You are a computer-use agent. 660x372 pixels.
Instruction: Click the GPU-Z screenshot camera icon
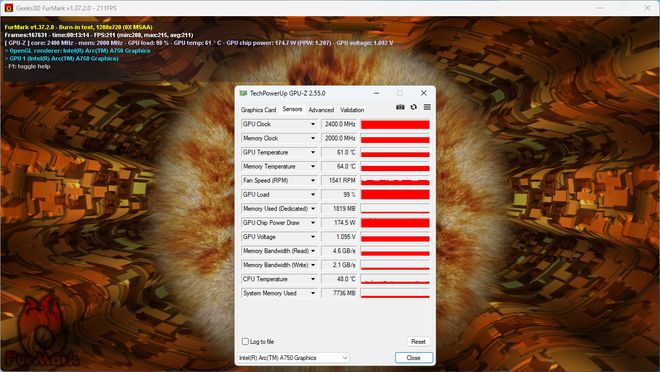click(400, 107)
